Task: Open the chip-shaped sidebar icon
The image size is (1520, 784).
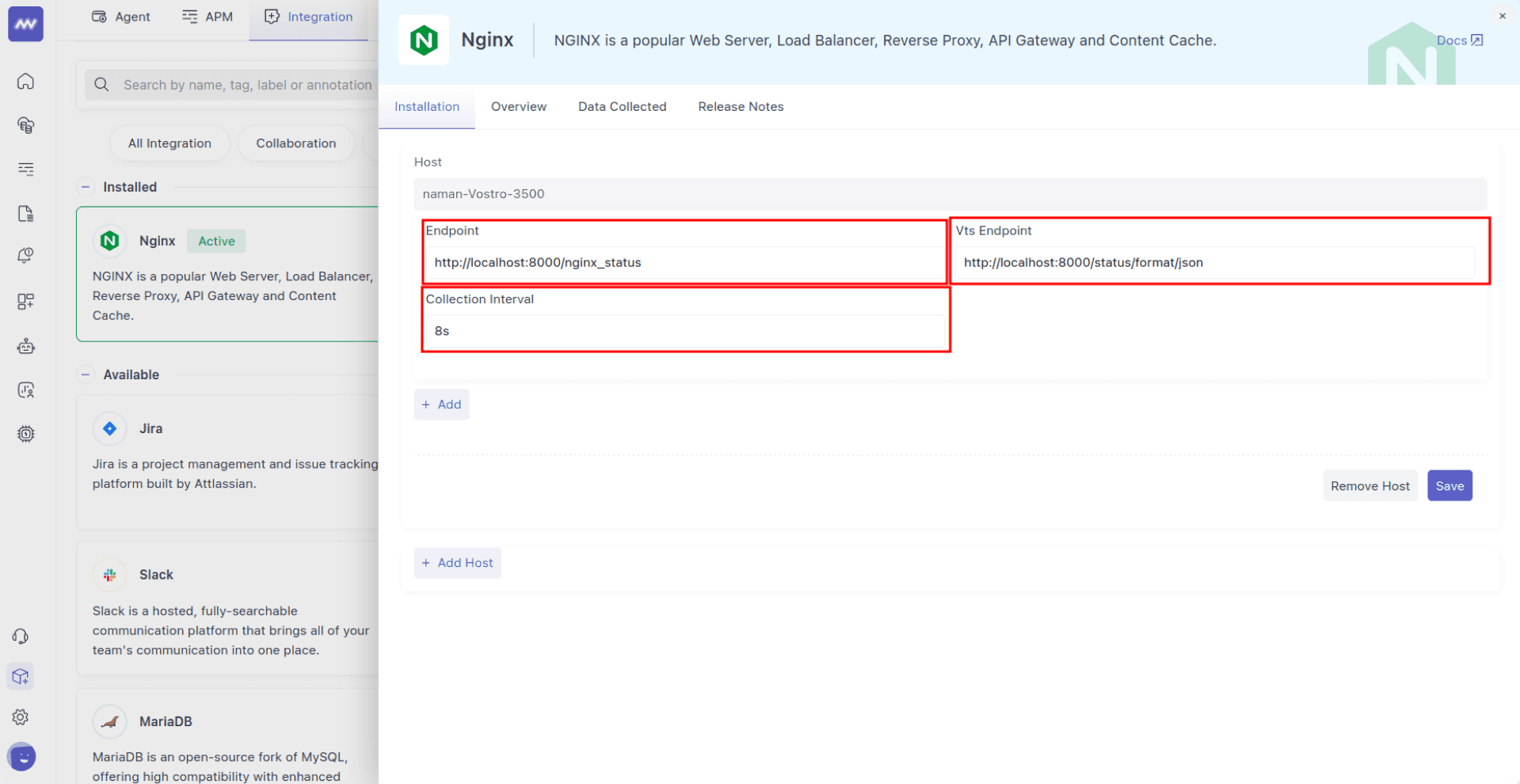Action: [x=26, y=434]
